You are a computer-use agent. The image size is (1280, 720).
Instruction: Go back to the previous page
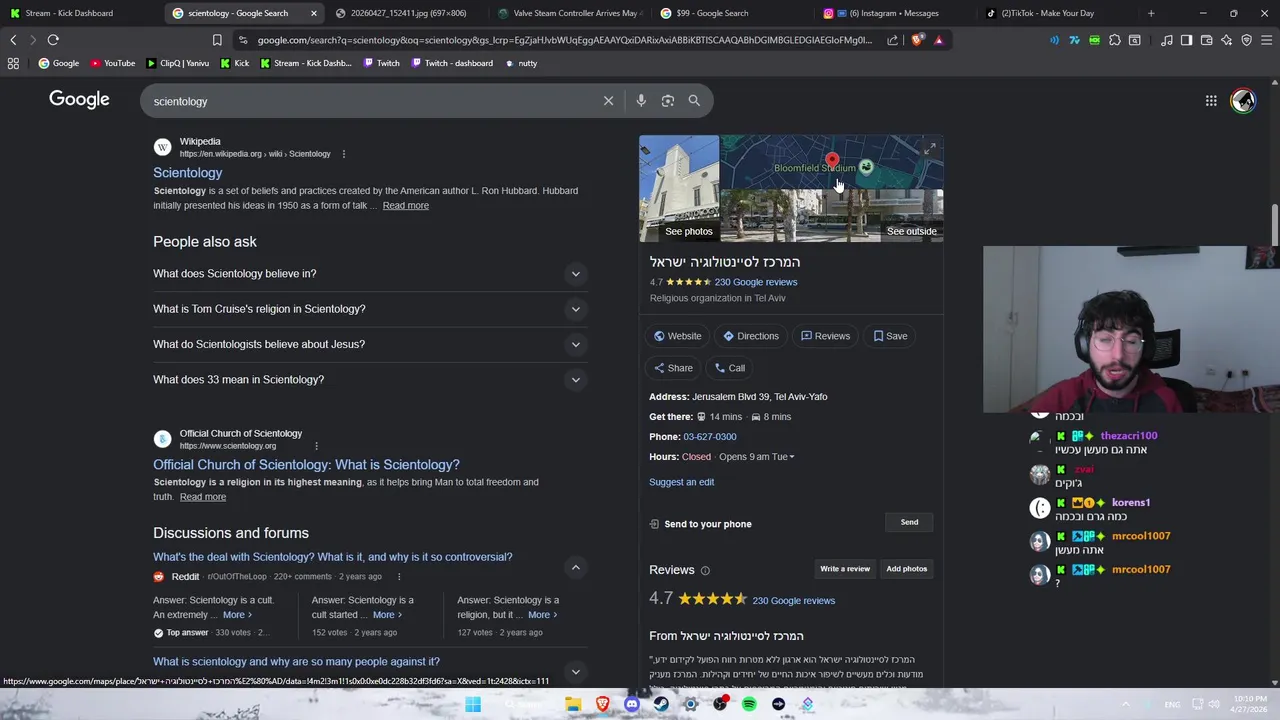[13, 40]
